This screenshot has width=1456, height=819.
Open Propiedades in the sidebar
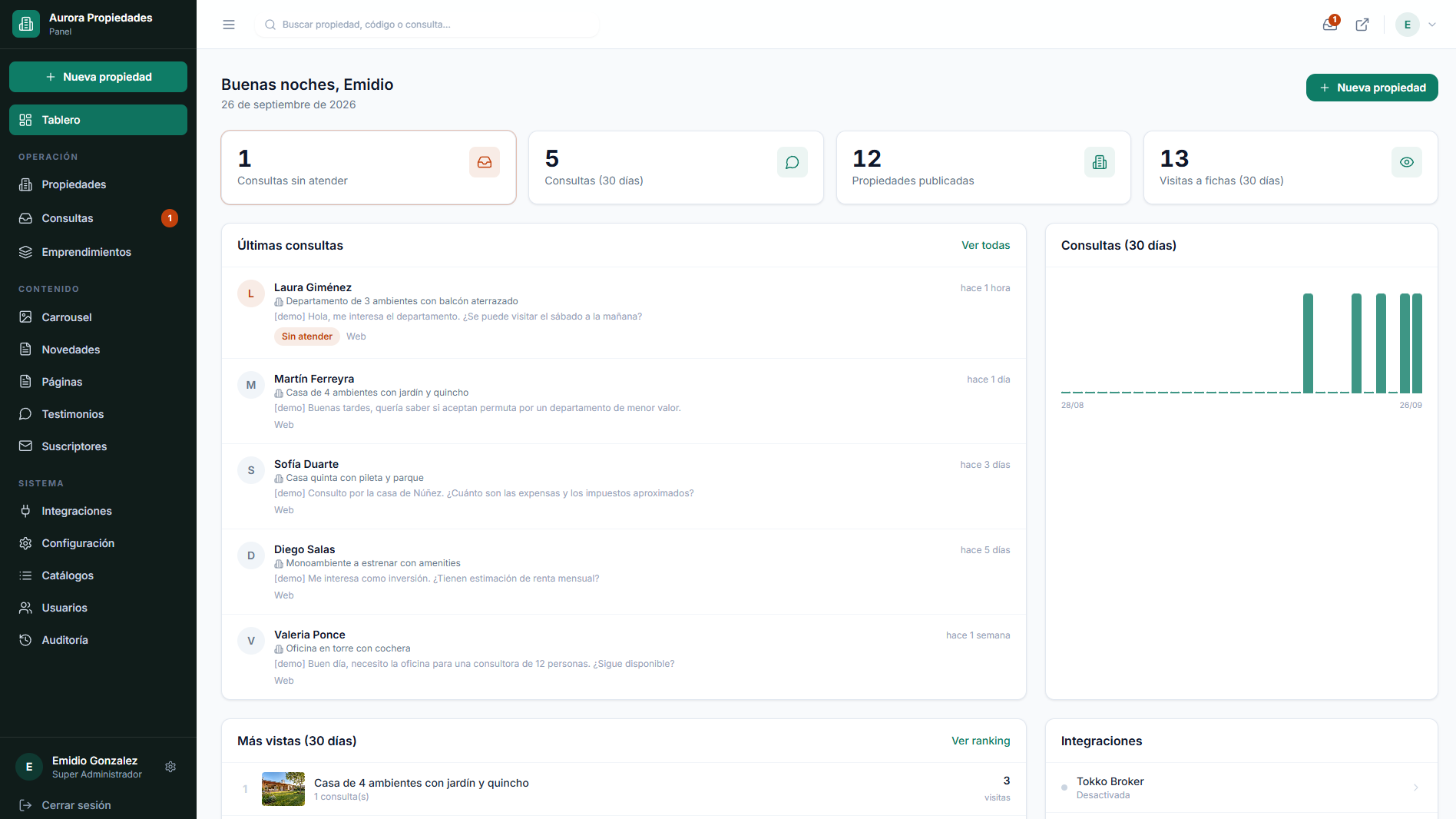click(98, 184)
